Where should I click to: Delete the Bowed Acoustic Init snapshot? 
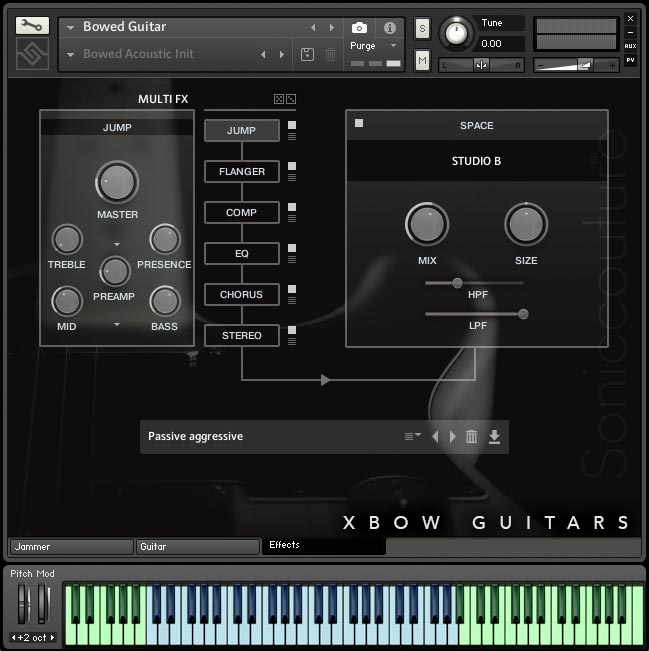(x=331, y=54)
